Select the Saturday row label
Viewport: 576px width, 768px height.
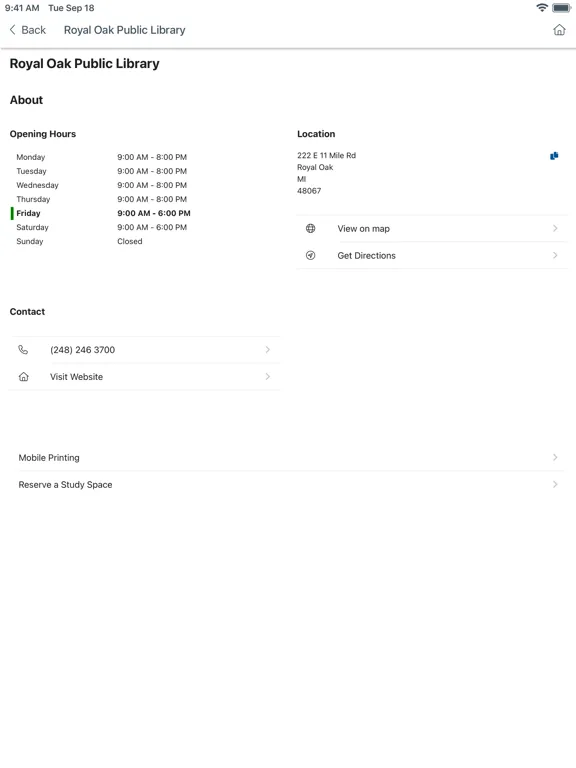[x=32, y=227]
